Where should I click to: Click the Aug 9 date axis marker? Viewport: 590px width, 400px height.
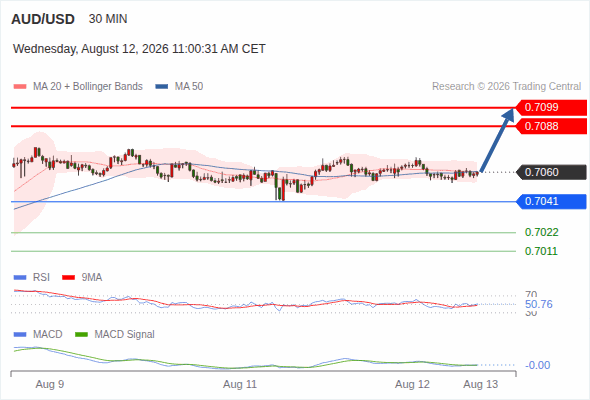point(50,385)
